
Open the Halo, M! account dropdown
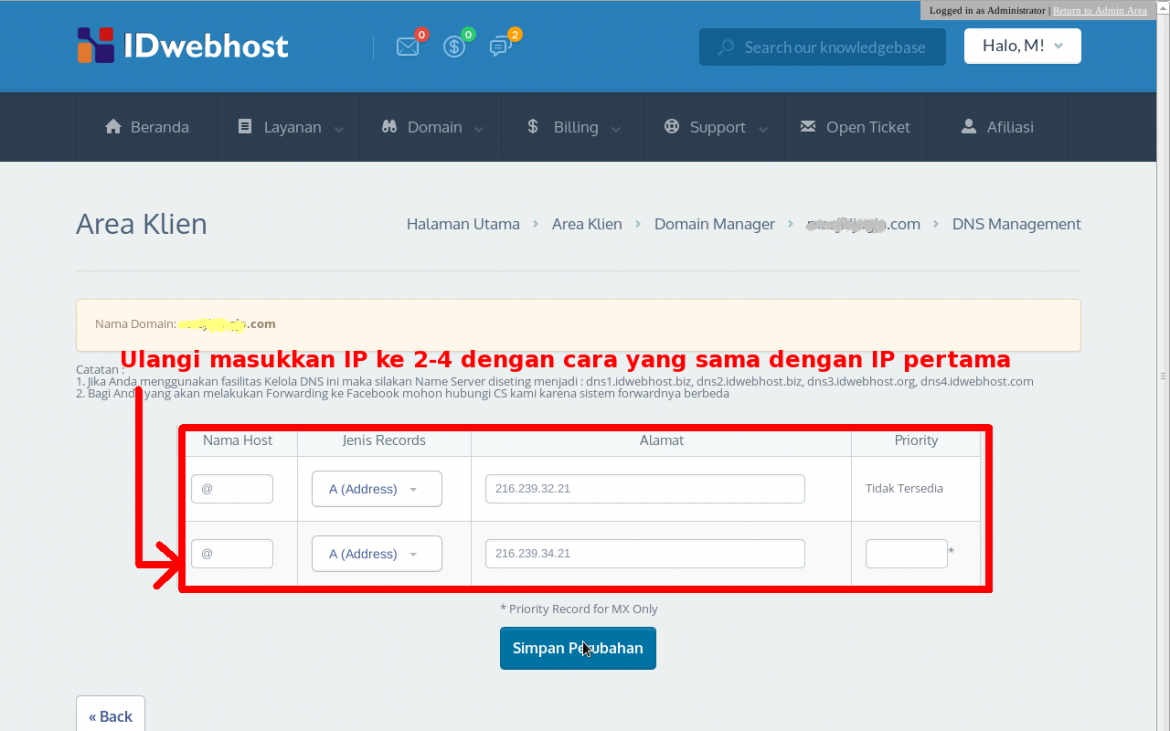(1022, 45)
